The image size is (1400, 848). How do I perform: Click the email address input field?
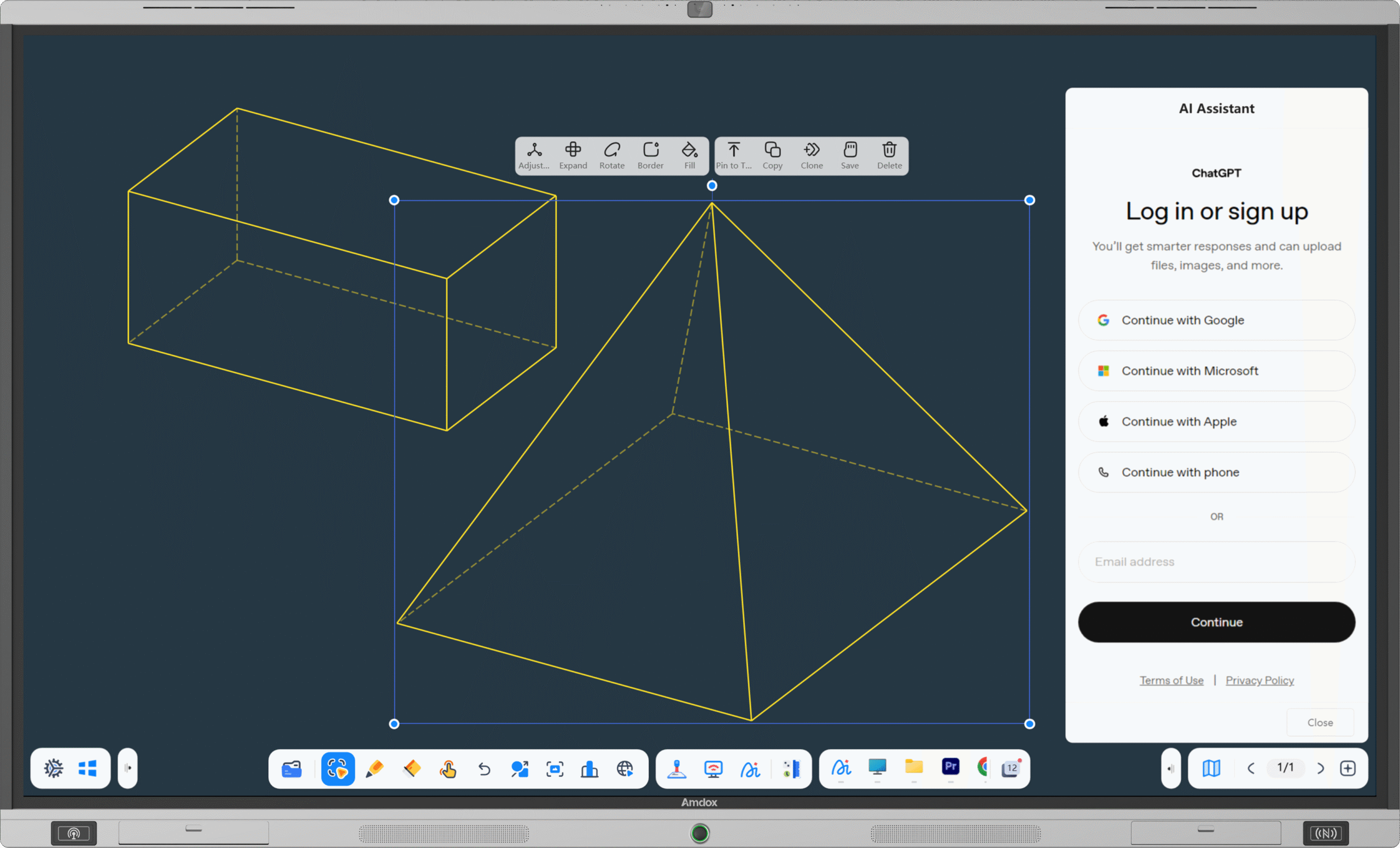coord(1216,562)
